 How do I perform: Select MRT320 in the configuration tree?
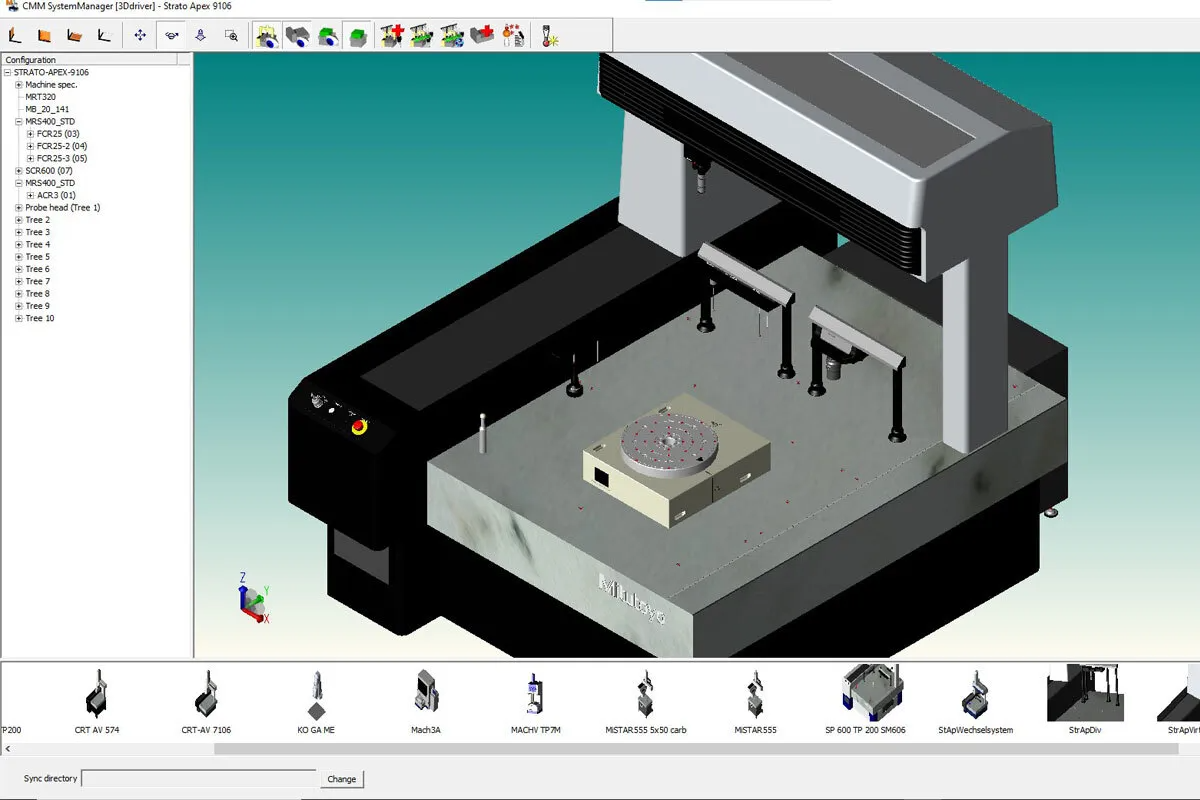click(x=41, y=97)
